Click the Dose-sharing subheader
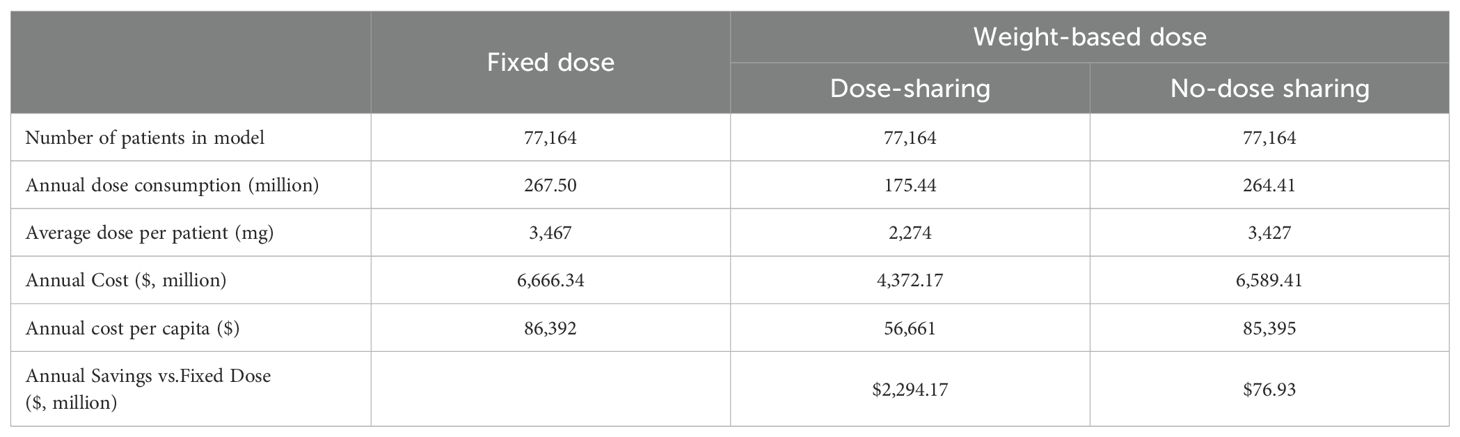1460x437 pixels. [909, 89]
